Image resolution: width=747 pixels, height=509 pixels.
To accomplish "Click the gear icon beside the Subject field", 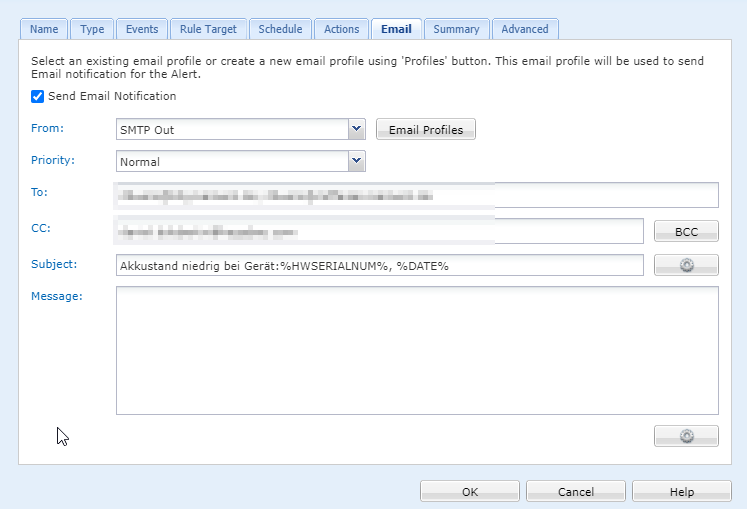I will tap(686, 265).
